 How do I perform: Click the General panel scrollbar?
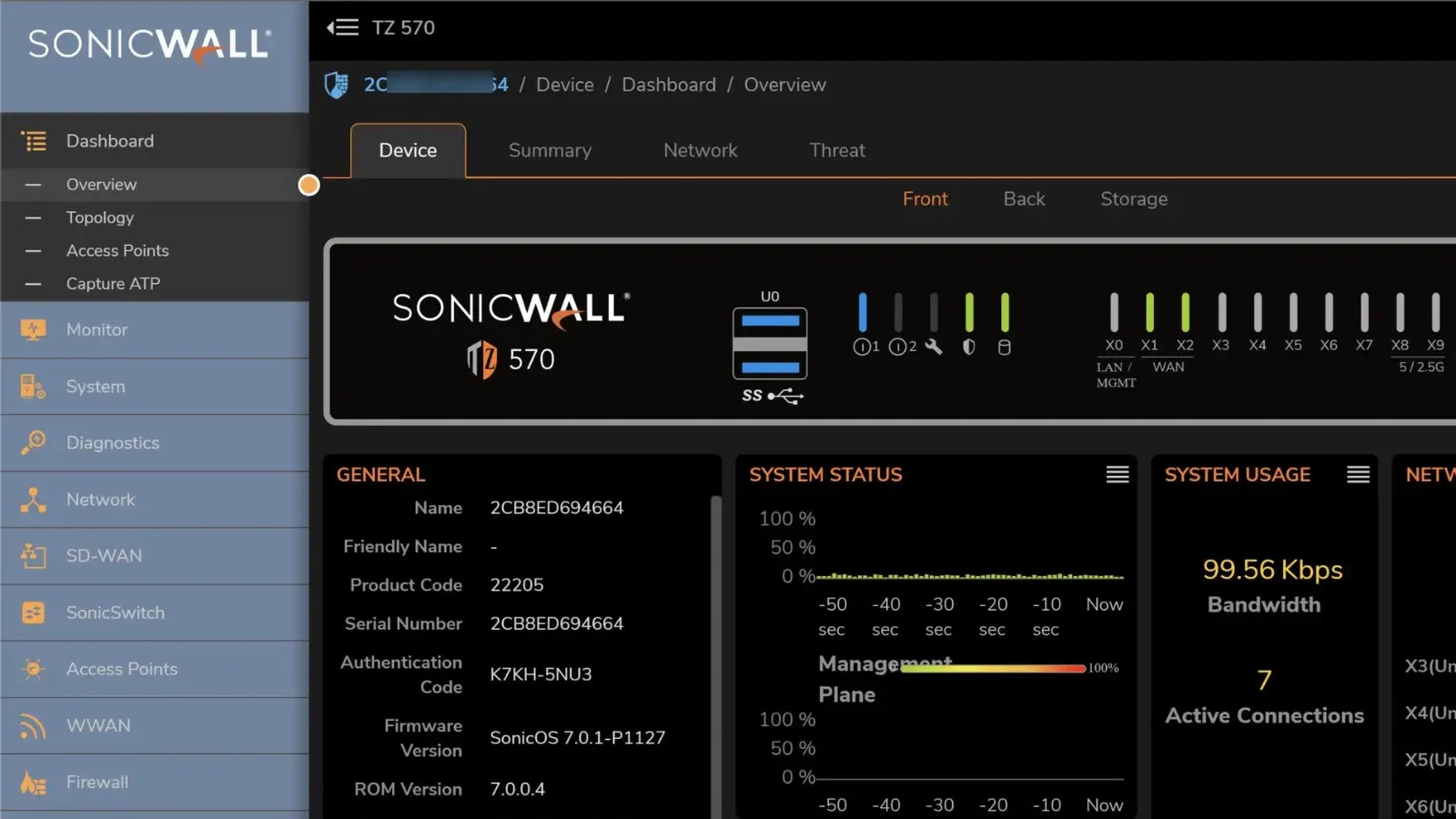[715, 655]
